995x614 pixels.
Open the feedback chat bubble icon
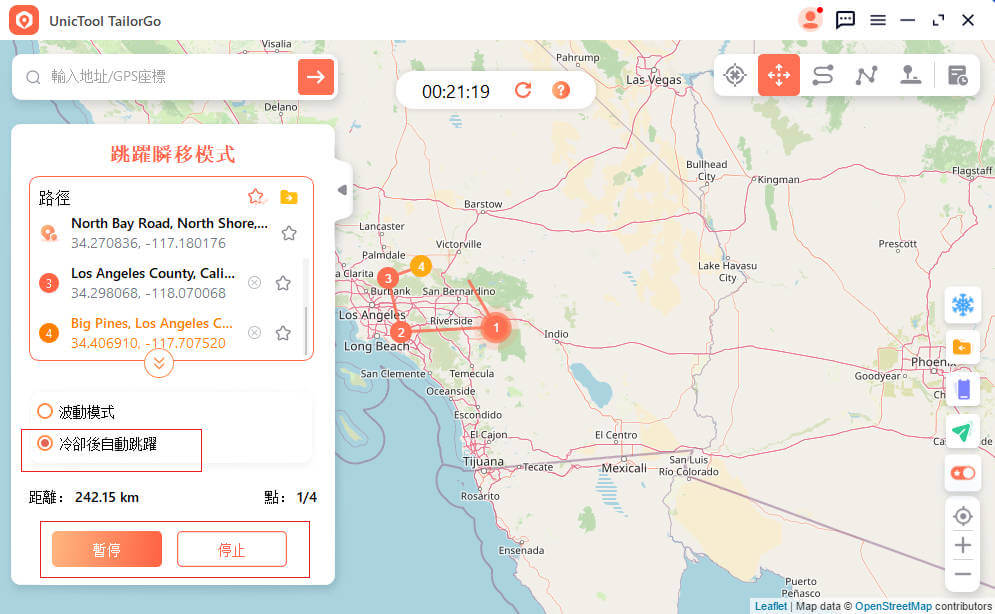845,20
